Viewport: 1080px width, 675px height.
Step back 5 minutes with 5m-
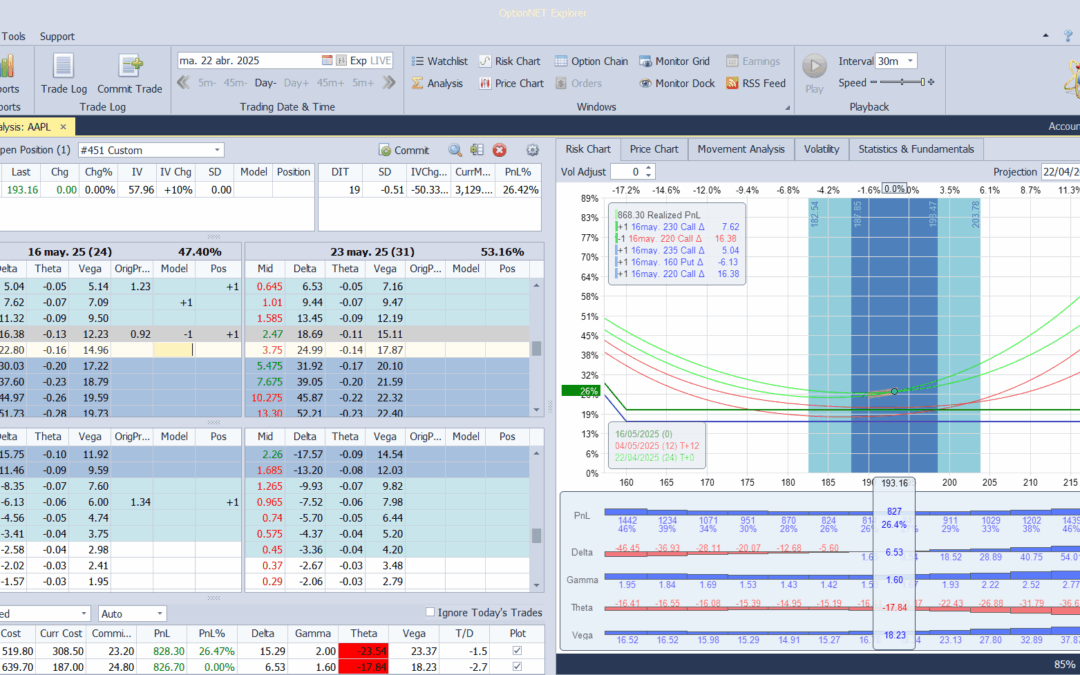click(207, 83)
